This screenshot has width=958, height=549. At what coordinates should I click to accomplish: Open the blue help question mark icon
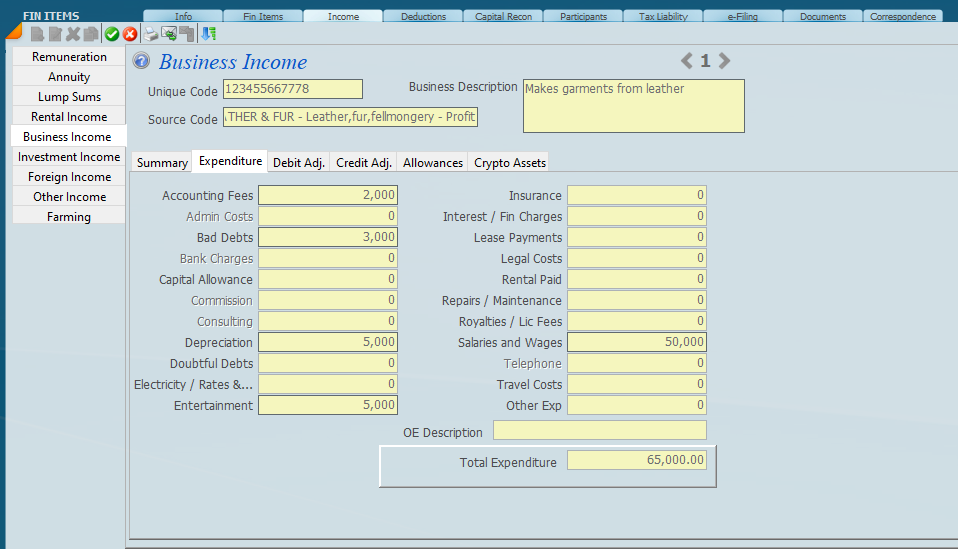pyautogui.click(x=142, y=62)
